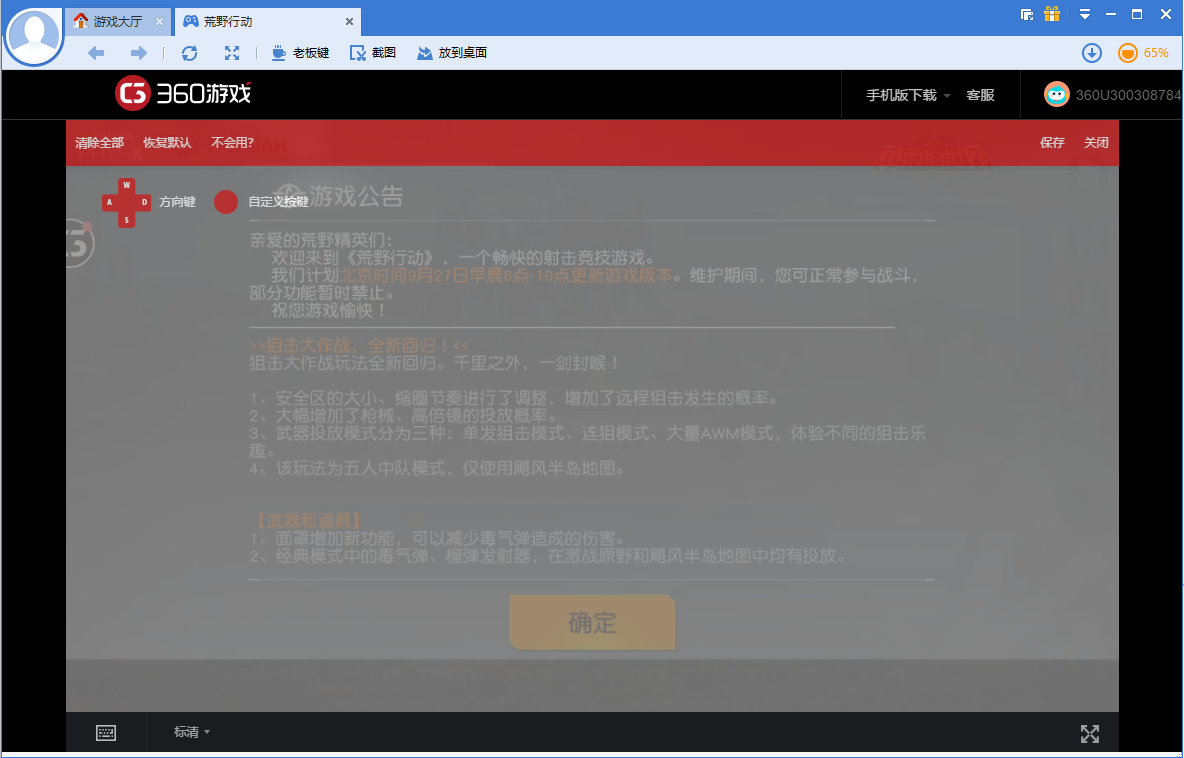Open 客服 customer service
Viewport: 1184px width, 758px height.
pyautogui.click(x=980, y=95)
